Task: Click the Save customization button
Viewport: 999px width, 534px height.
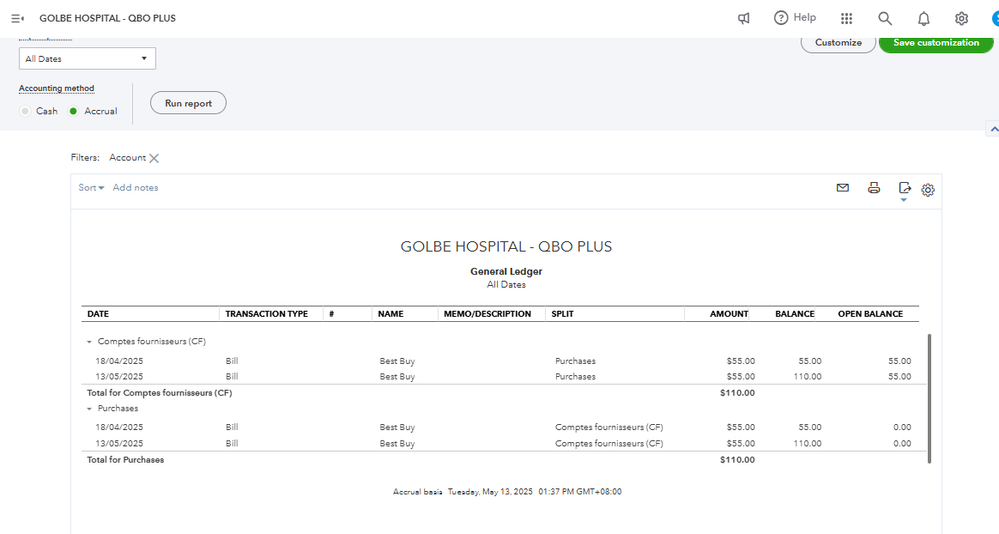Action: 935,43
